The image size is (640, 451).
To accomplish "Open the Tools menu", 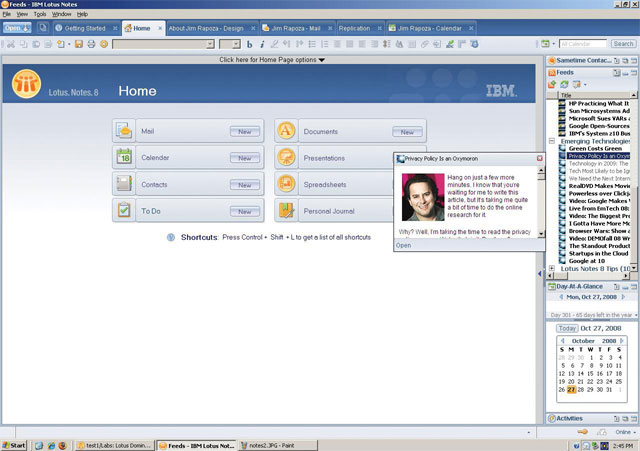I will pos(40,14).
